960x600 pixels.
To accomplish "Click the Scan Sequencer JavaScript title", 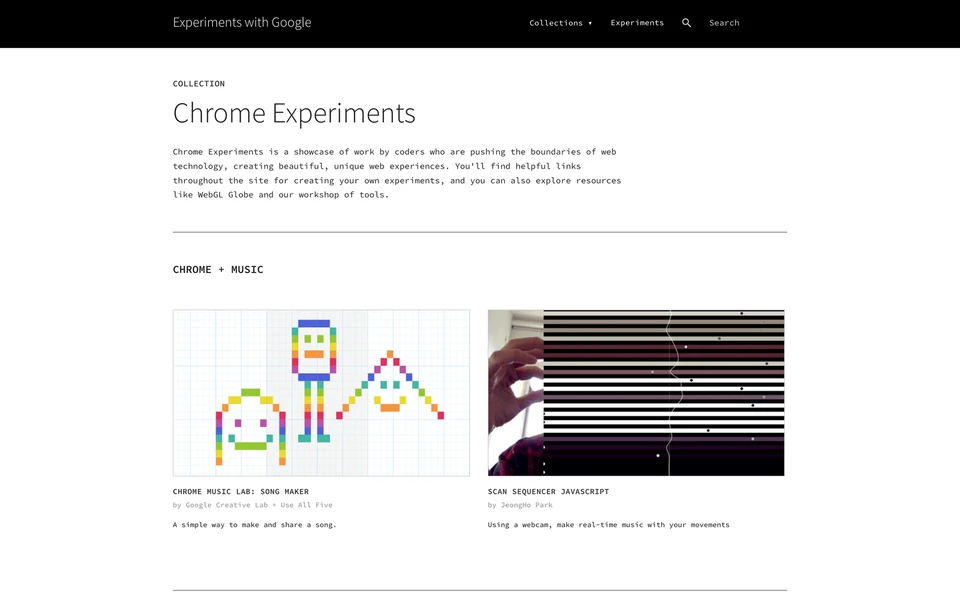I will pyautogui.click(x=548, y=492).
